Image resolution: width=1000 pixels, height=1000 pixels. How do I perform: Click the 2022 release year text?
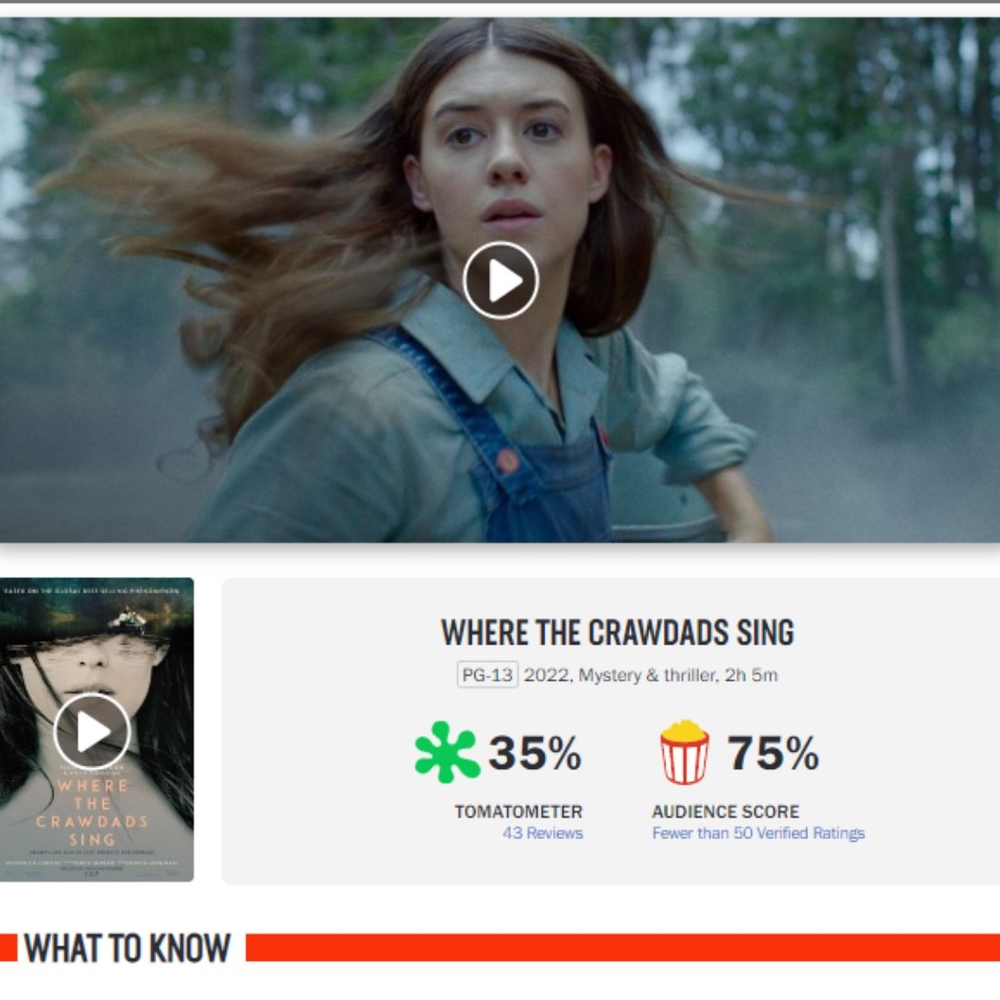tap(547, 675)
